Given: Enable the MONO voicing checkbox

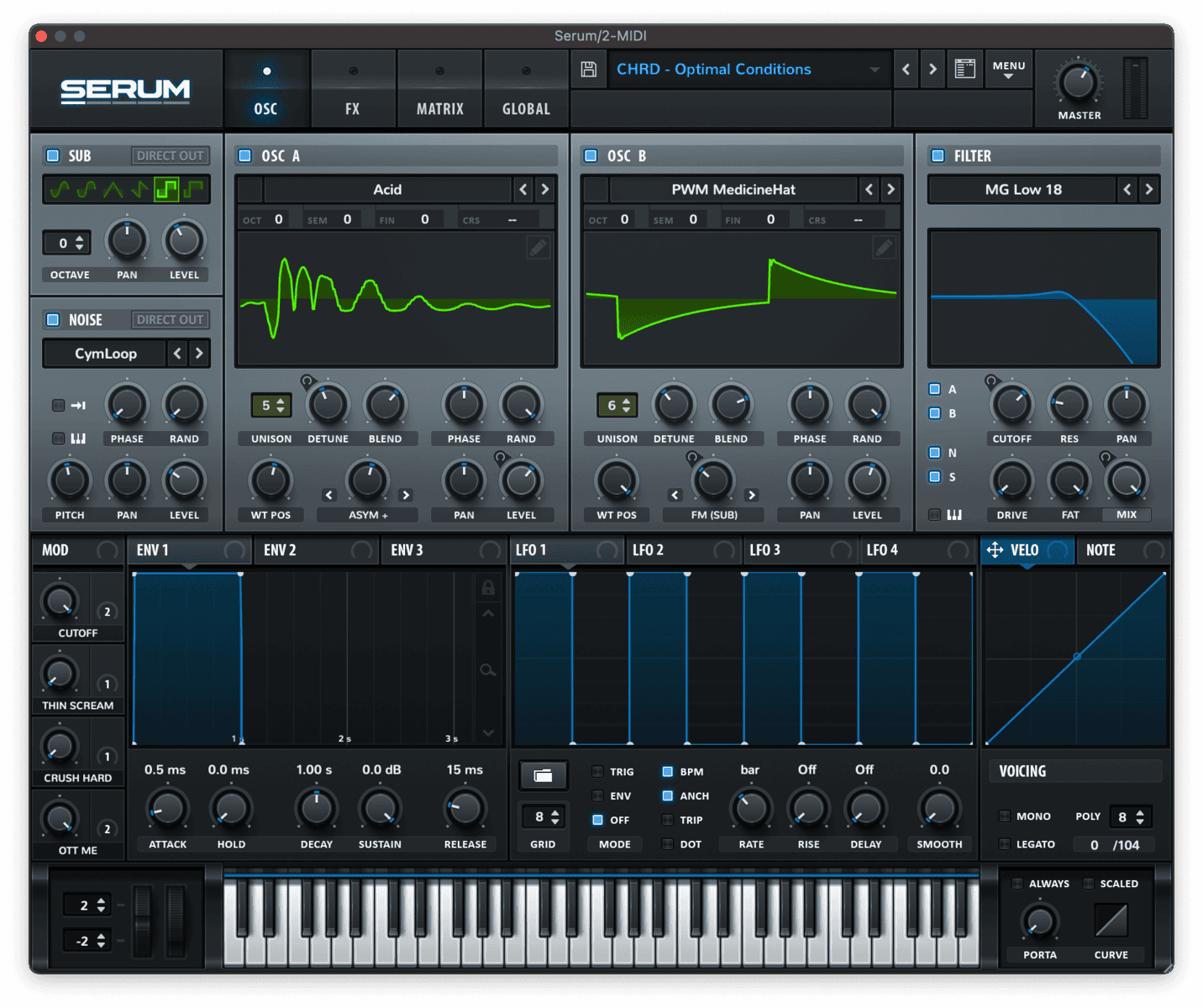Looking at the screenshot, I should click(1005, 816).
